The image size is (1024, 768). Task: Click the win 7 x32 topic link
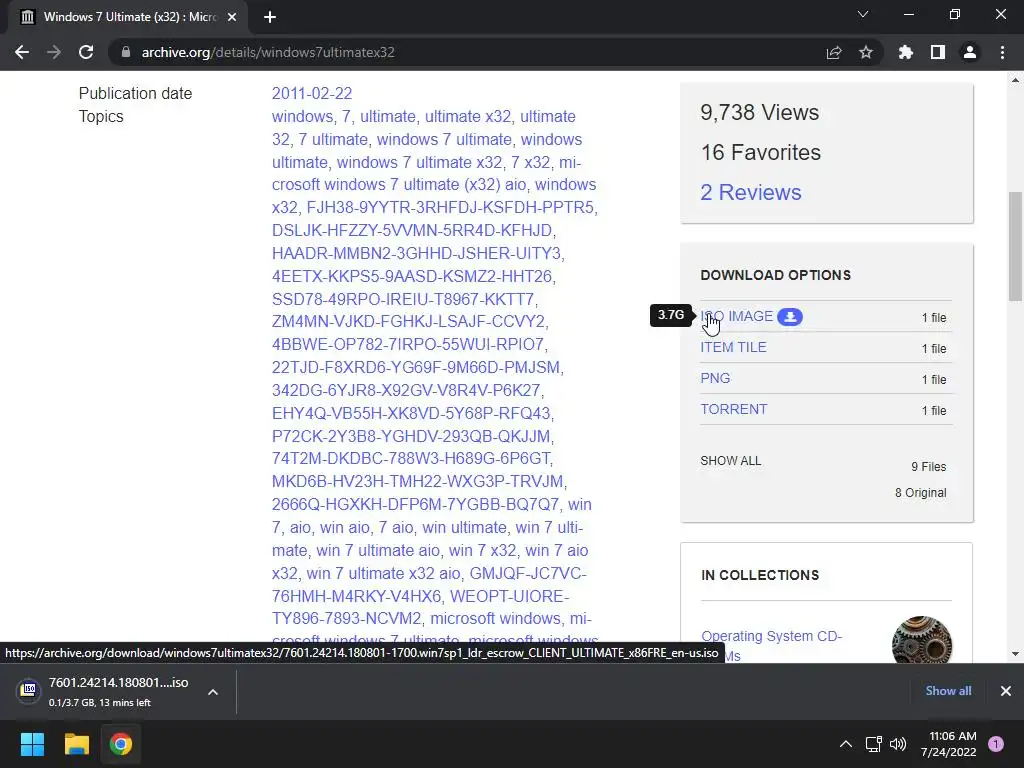point(481,551)
